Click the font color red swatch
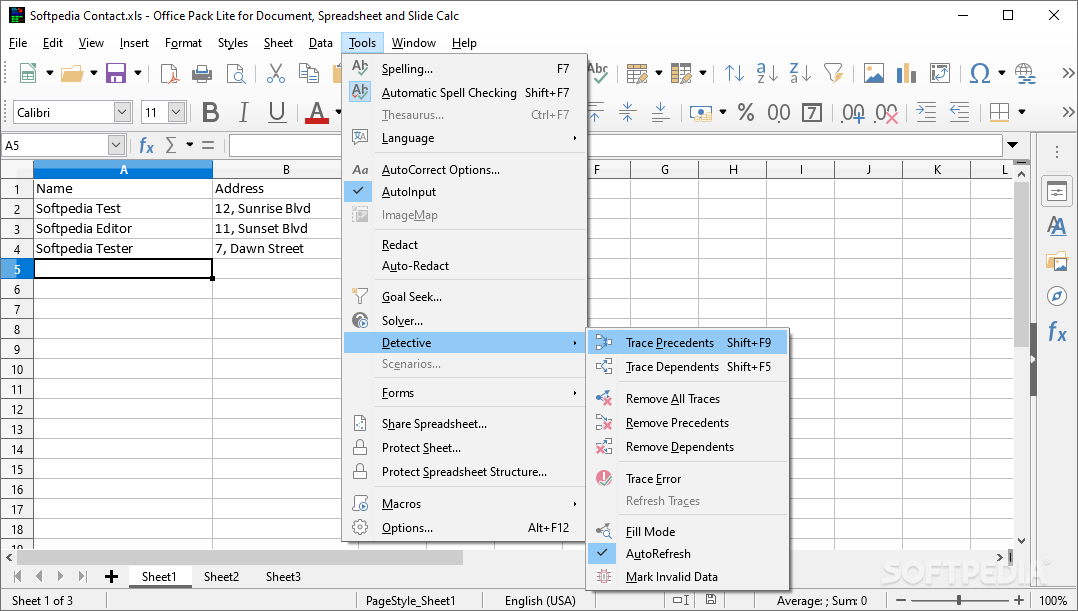This screenshot has height=611, width=1078. click(x=317, y=121)
